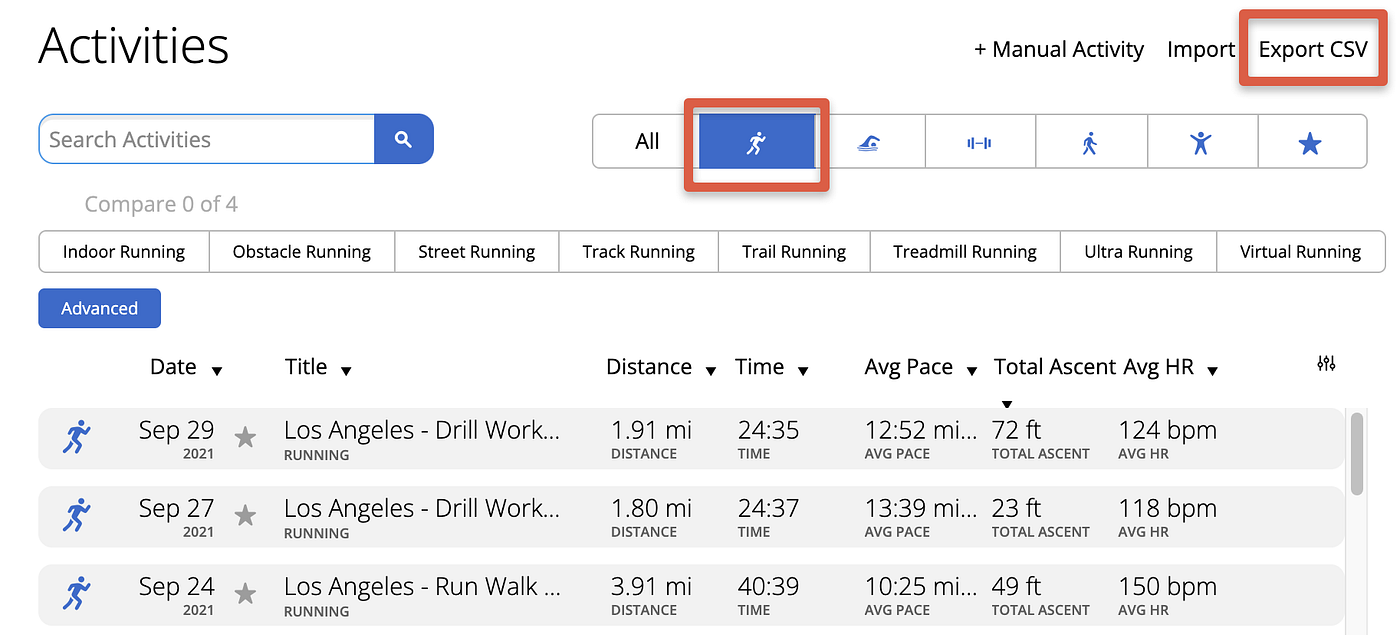This screenshot has width=1400, height=635.
Task: Select the running activity filter icon
Action: click(757, 142)
